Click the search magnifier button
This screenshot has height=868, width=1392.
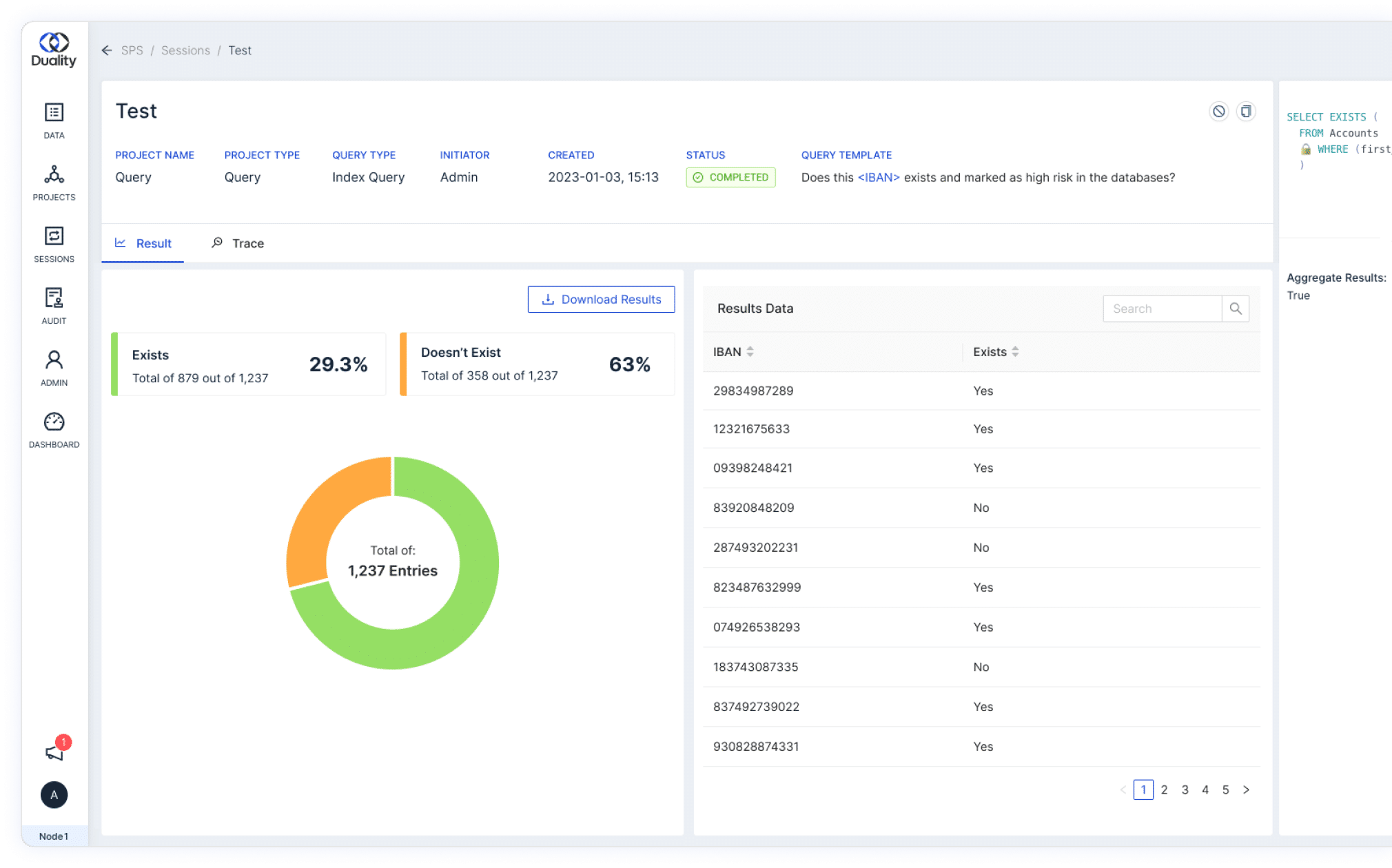coord(1236,309)
